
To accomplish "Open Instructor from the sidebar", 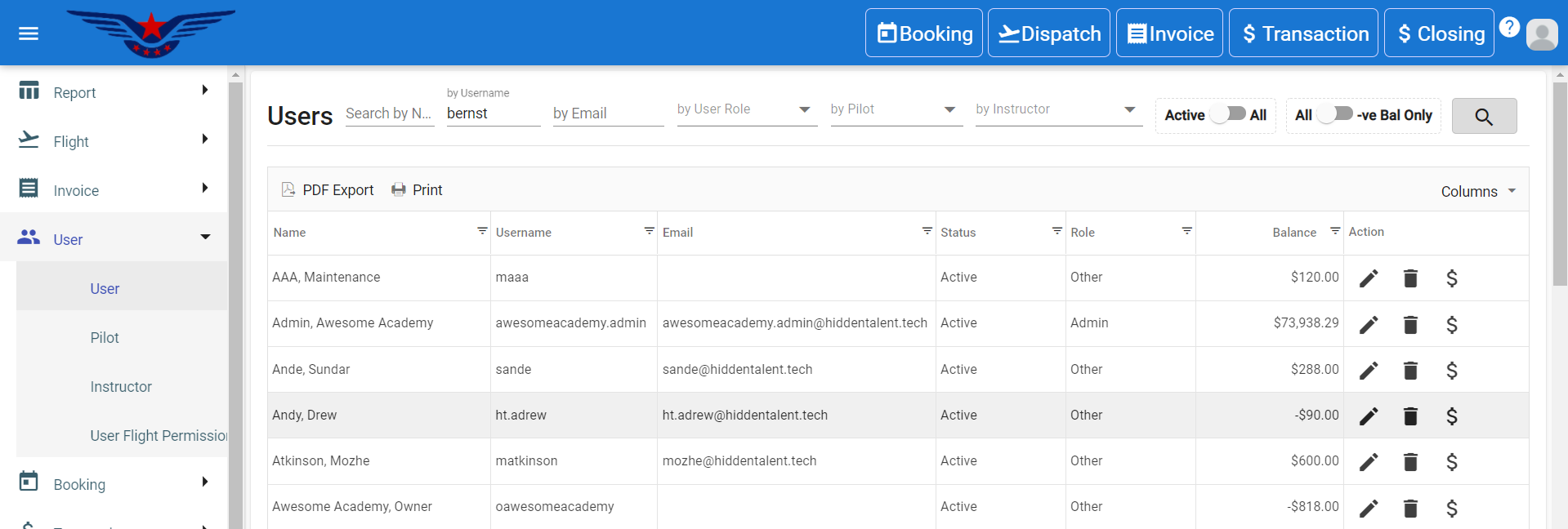I will [121, 387].
